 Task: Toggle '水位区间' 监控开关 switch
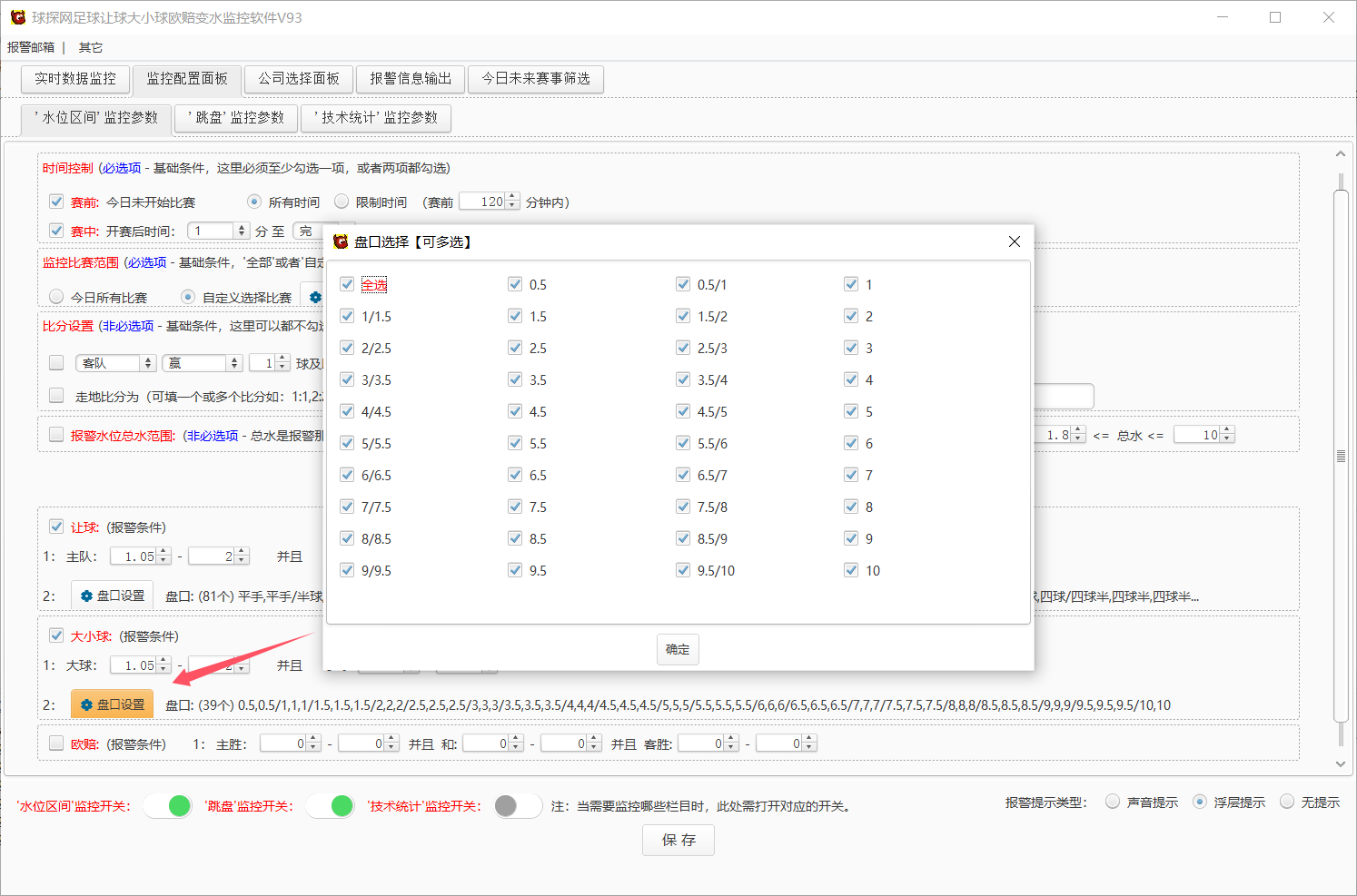click(x=168, y=805)
